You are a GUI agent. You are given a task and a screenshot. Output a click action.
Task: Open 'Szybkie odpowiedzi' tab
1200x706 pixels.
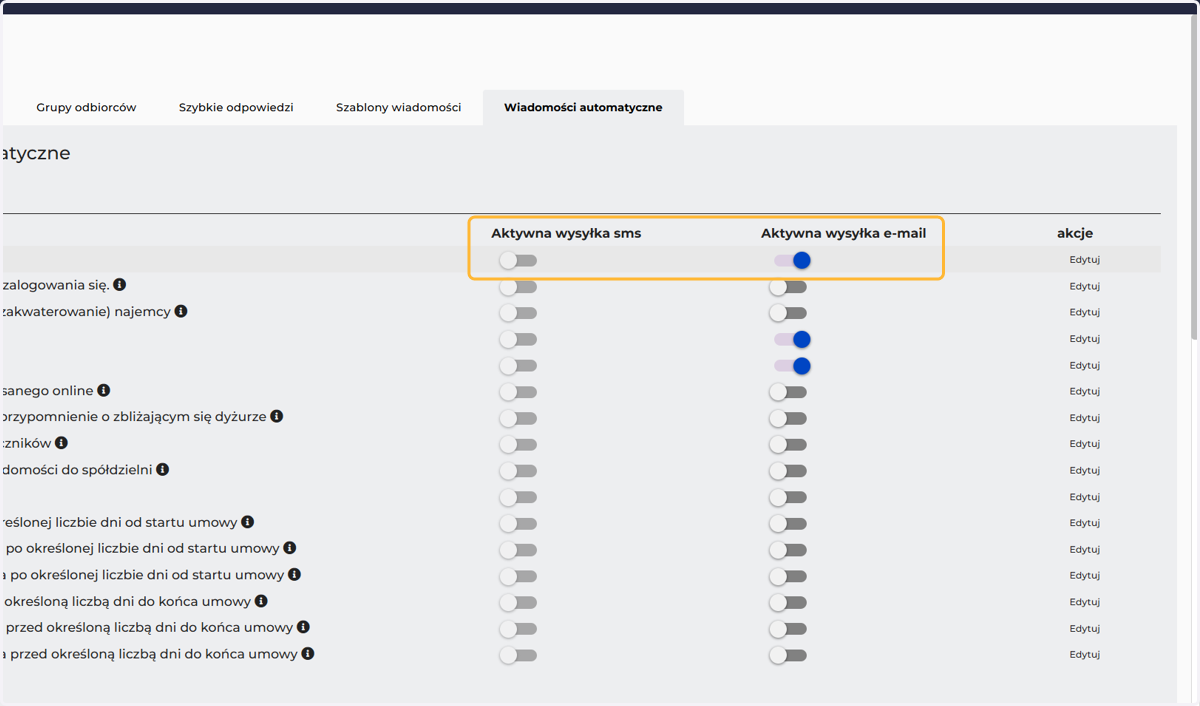[236, 107]
